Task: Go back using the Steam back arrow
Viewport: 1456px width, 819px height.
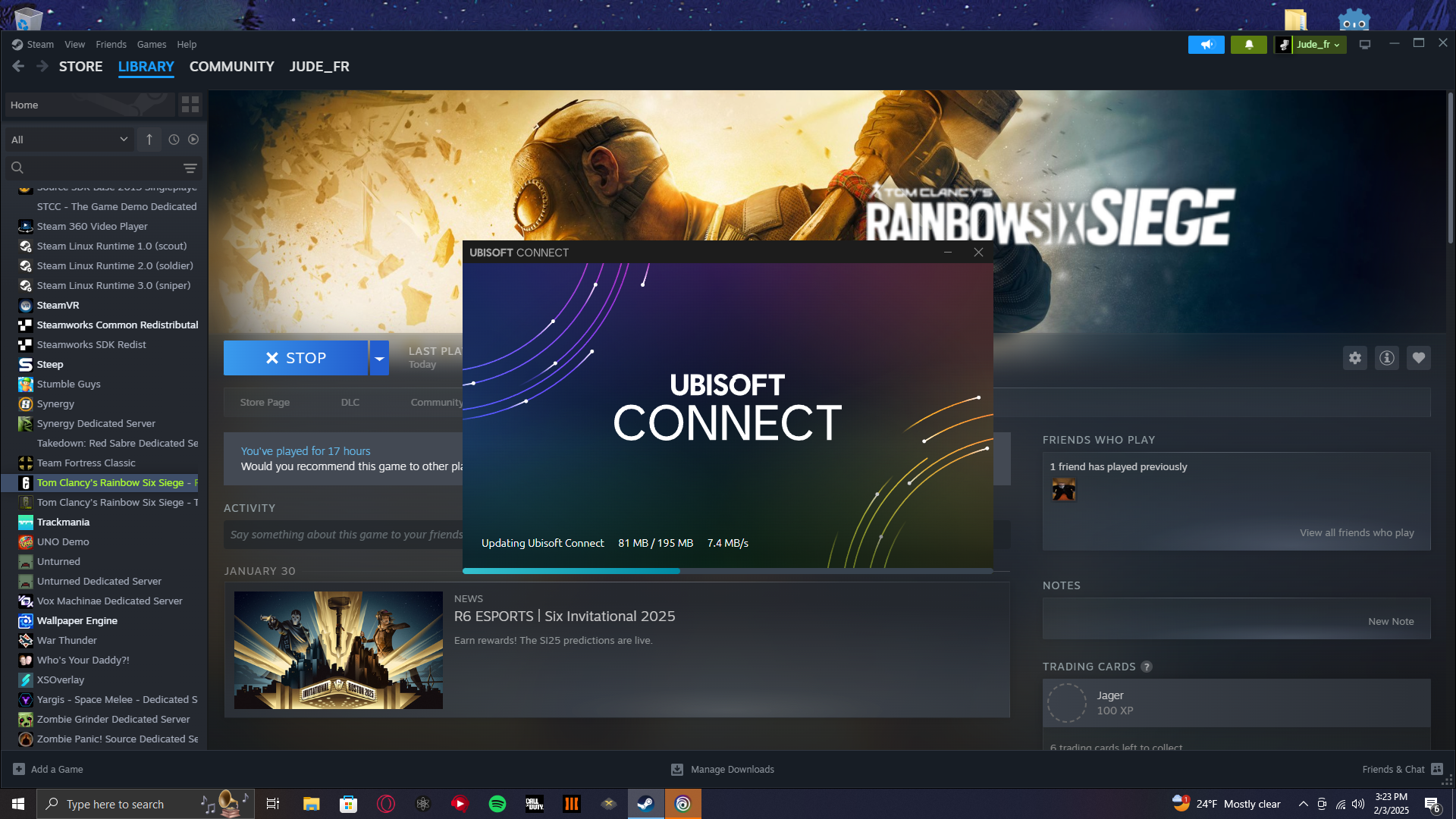Action: pyautogui.click(x=18, y=67)
